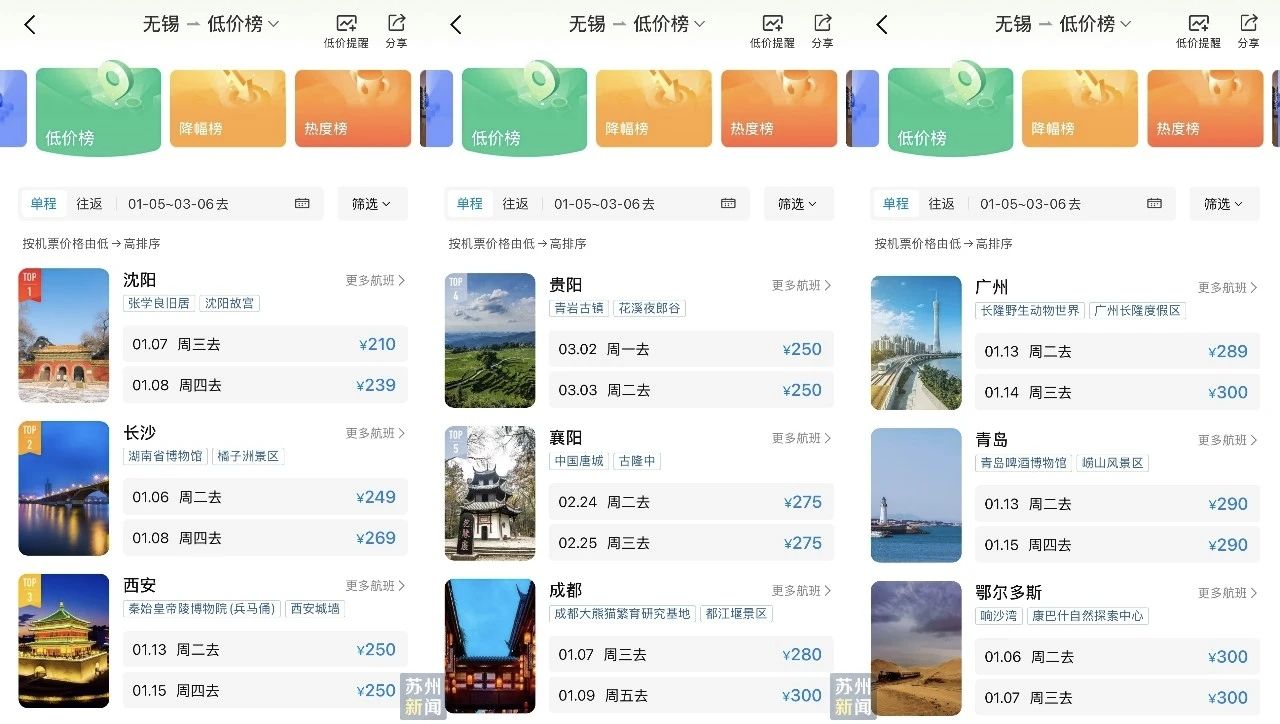Tap the calendar icon above the 广州 list

pos(1154,204)
